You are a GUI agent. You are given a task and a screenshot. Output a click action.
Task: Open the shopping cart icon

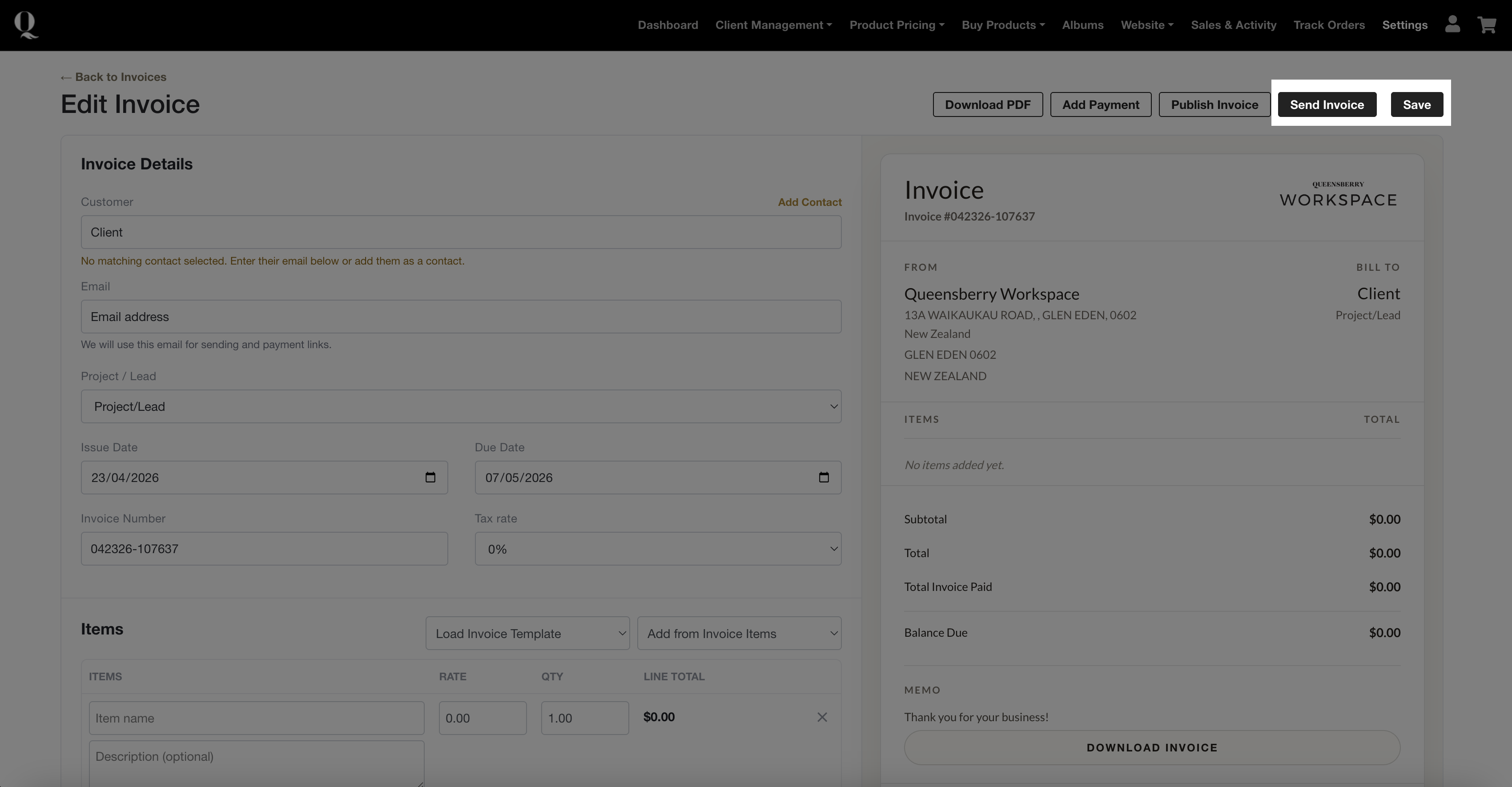[x=1487, y=24]
